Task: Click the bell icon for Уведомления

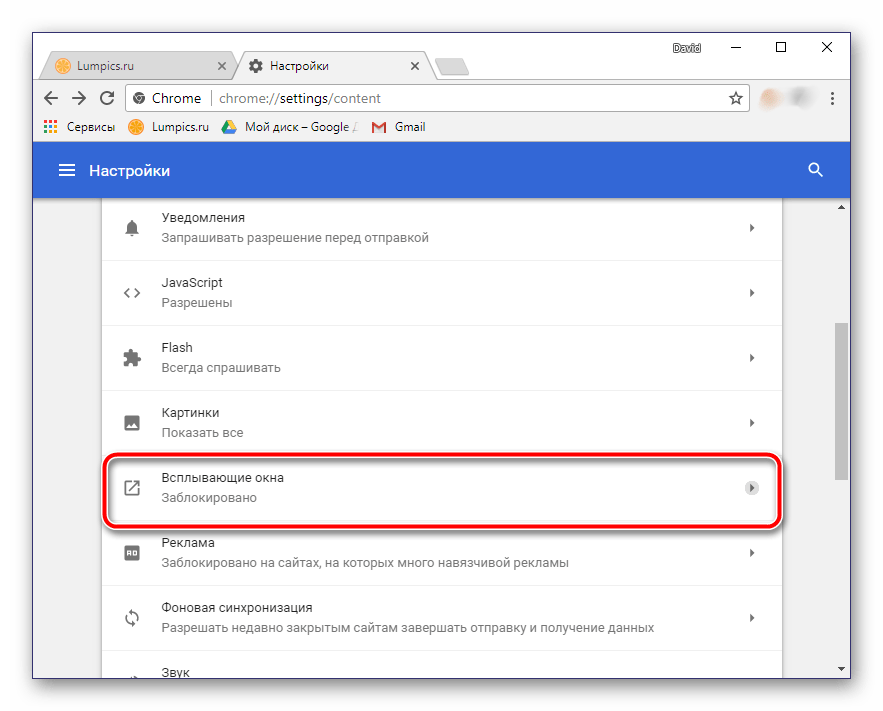Action: 132,228
